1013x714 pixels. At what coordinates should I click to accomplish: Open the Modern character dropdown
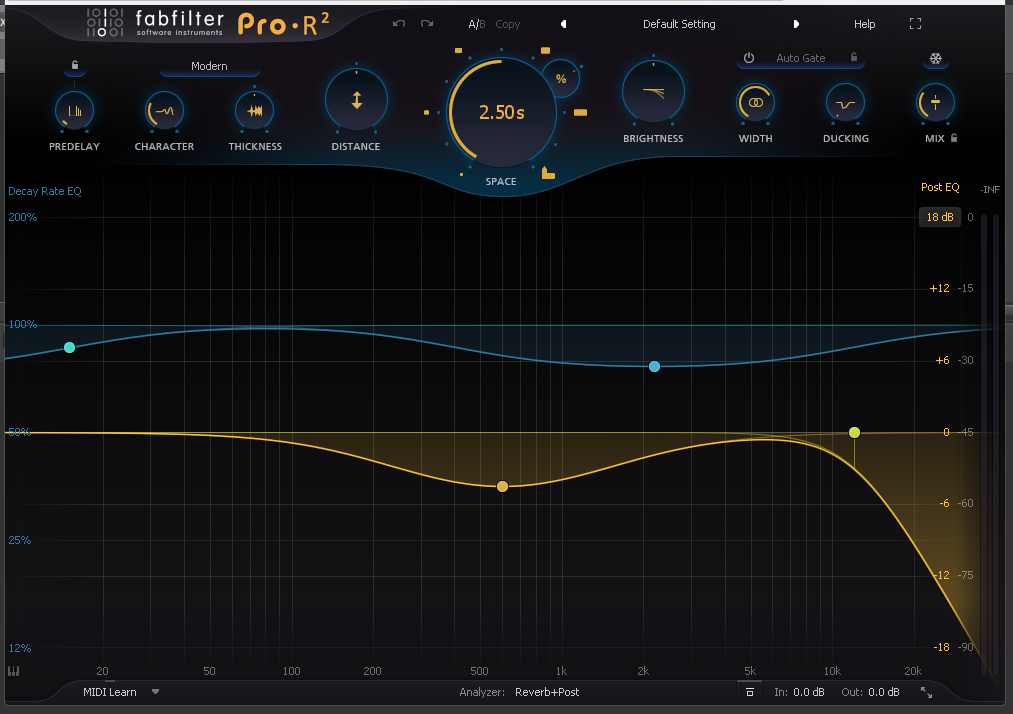(x=209, y=64)
